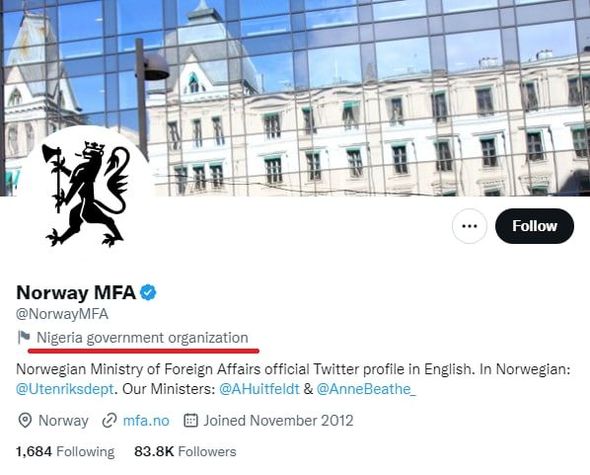Viewport: 590px width, 475px height.
Task: Open the mfa.no website link
Action: (146, 420)
